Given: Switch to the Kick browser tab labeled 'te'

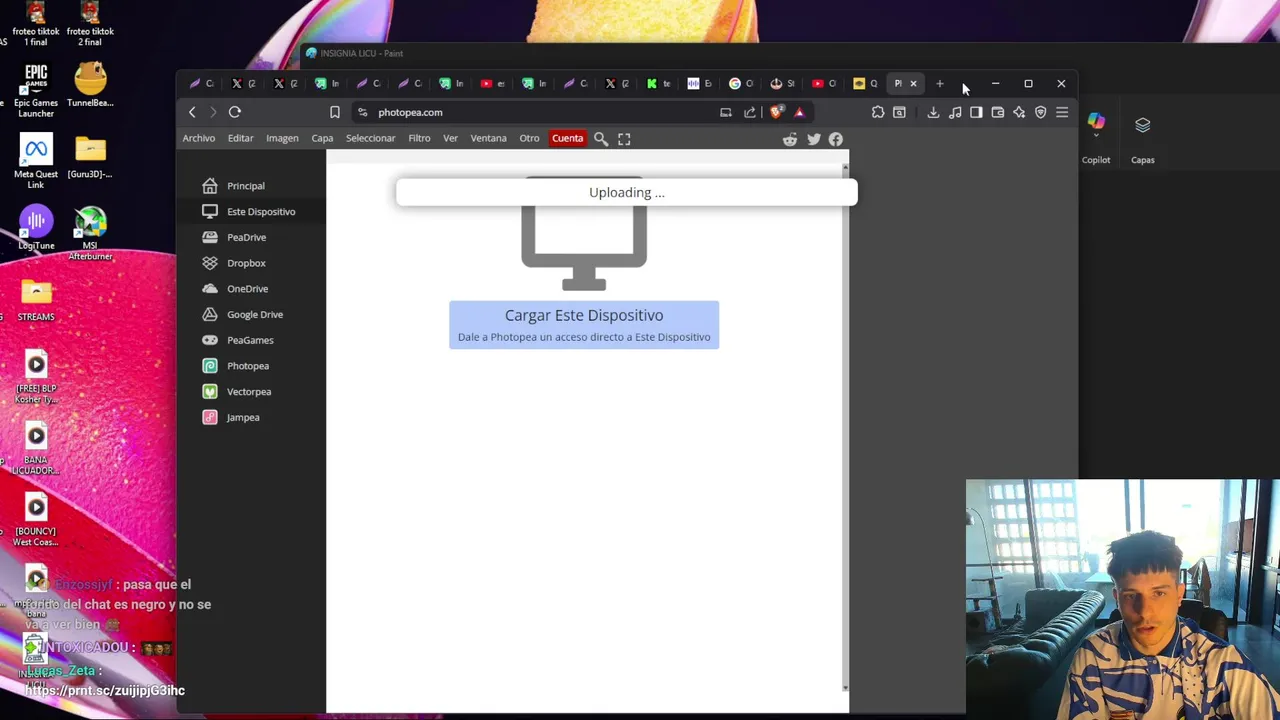Looking at the screenshot, I should (658, 84).
